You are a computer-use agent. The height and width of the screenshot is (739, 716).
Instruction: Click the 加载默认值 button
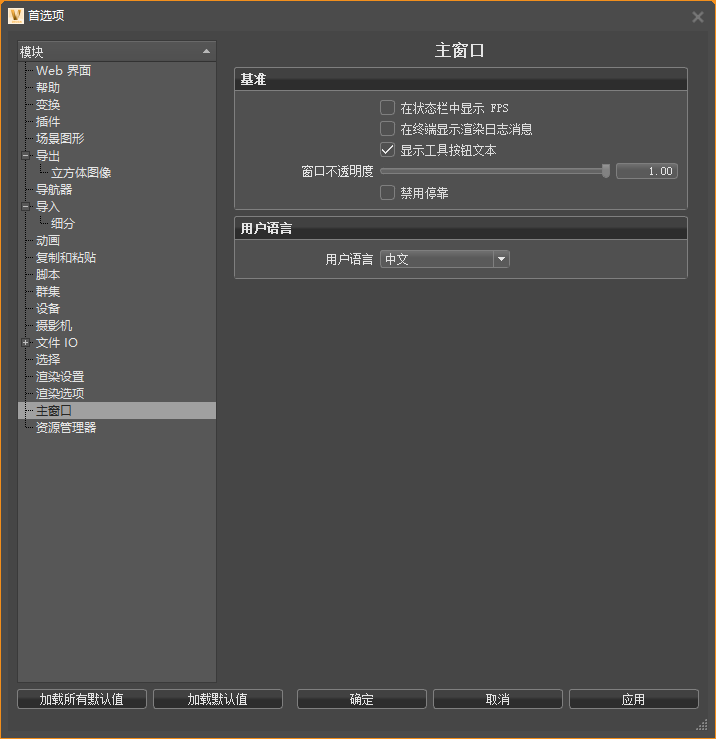(218, 699)
